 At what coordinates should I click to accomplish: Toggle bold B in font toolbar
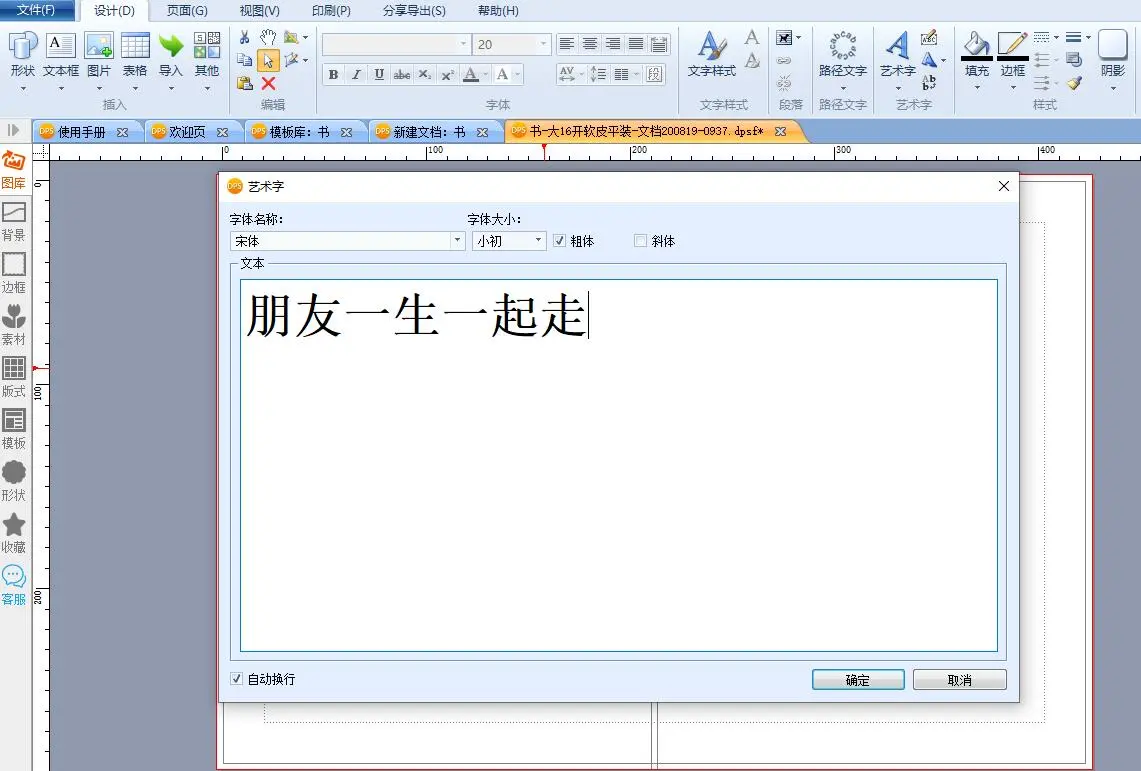click(x=333, y=74)
